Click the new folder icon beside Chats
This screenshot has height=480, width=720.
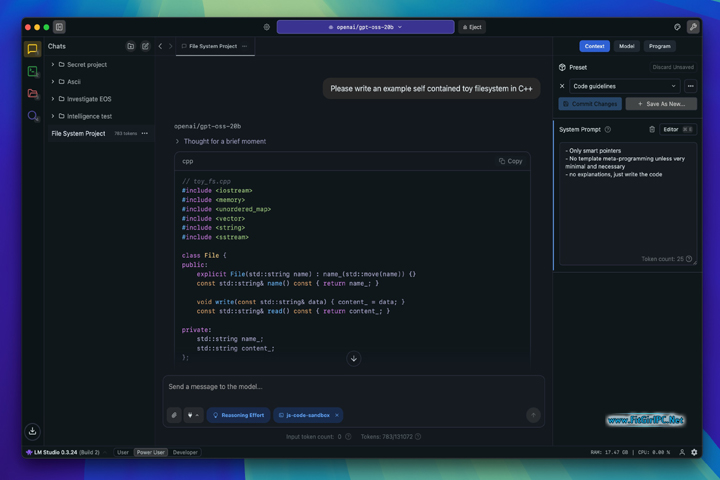(131, 46)
